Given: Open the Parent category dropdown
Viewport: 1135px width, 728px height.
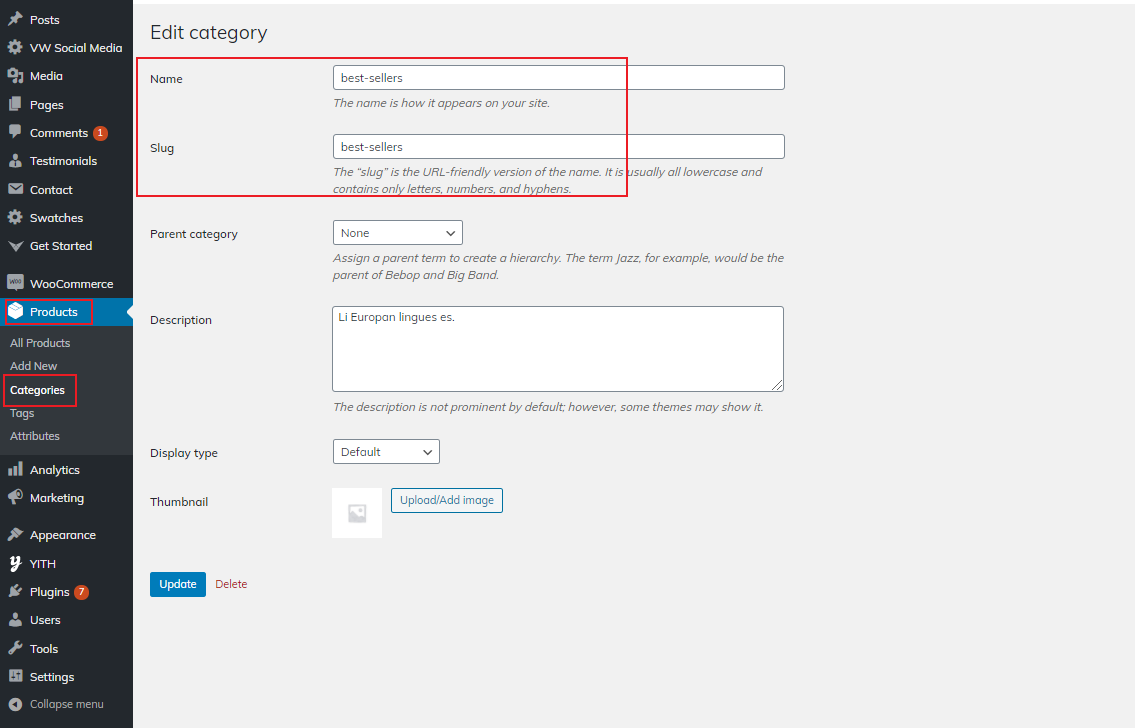Looking at the screenshot, I should tap(397, 233).
